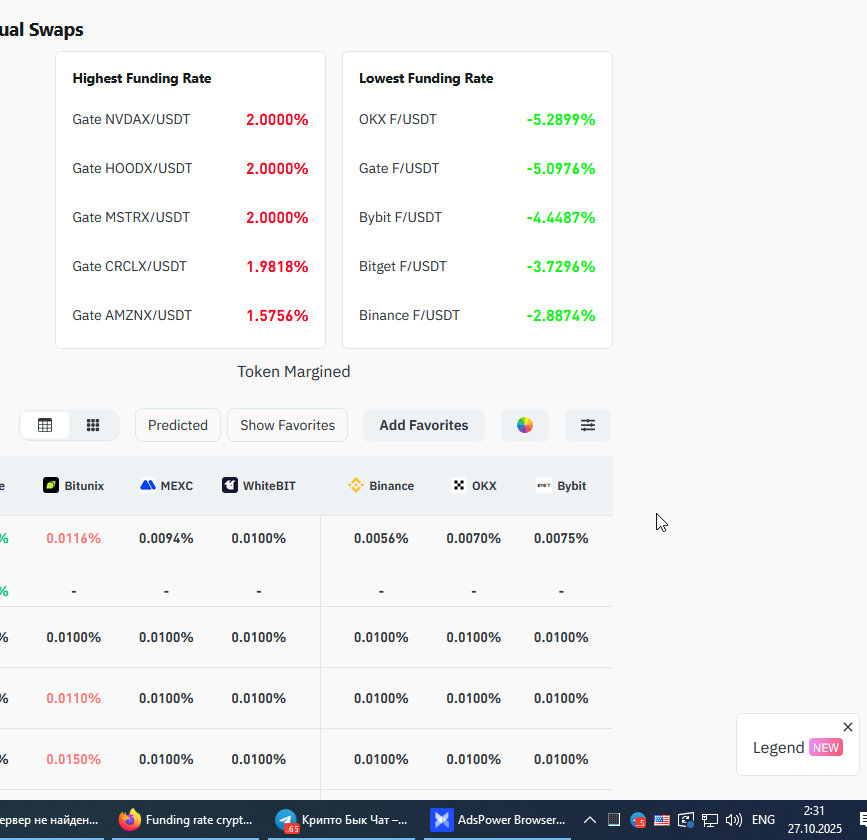The image size is (867, 840).
Task: Click Binance 0.0056% rate cell
Action: click(x=381, y=539)
